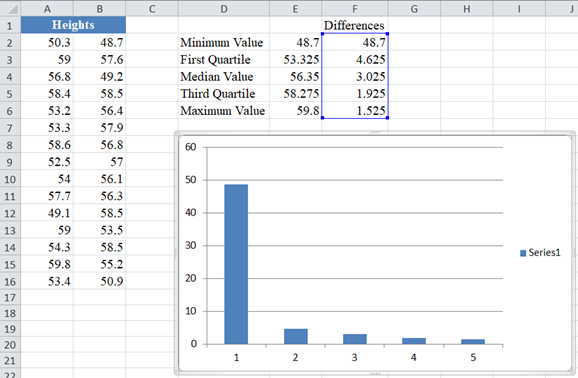578x378 pixels.
Task: Select cell B13 with value 53.5
Action: pyautogui.click(x=100, y=230)
